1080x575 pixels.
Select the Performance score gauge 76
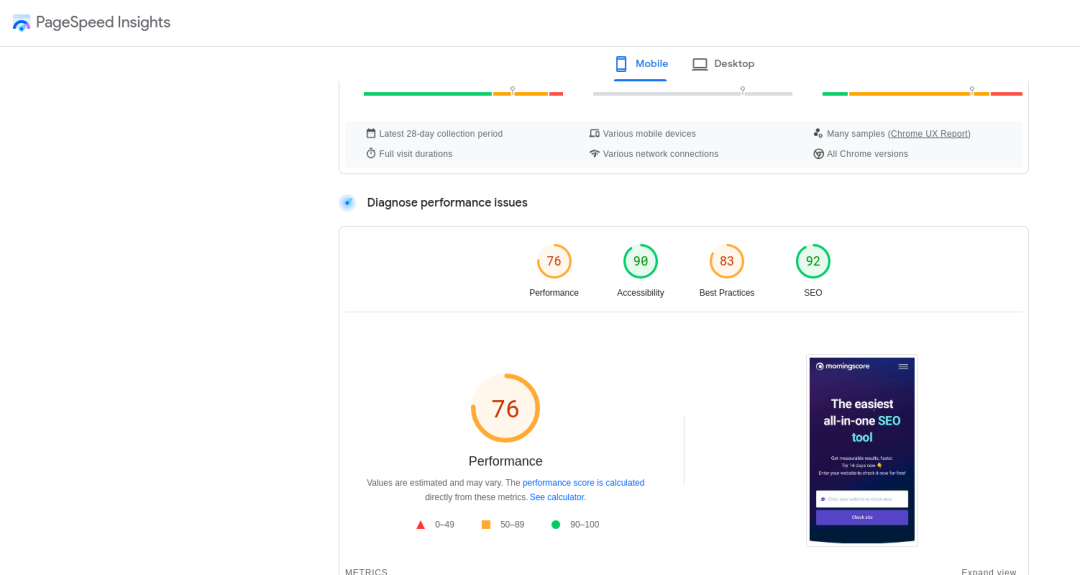pyautogui.click(x=554, y=262)
